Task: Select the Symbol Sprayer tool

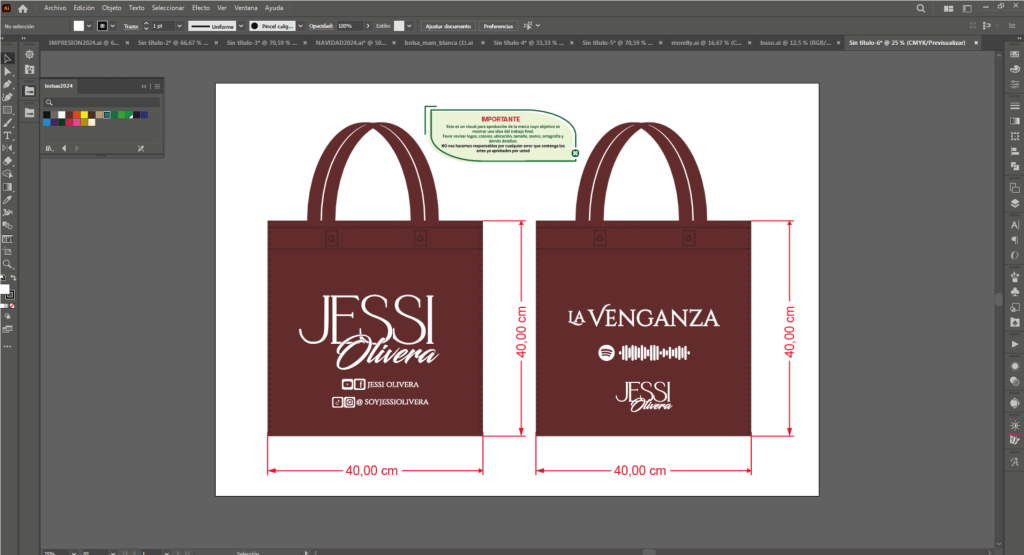Action: [x=8, y=213]
